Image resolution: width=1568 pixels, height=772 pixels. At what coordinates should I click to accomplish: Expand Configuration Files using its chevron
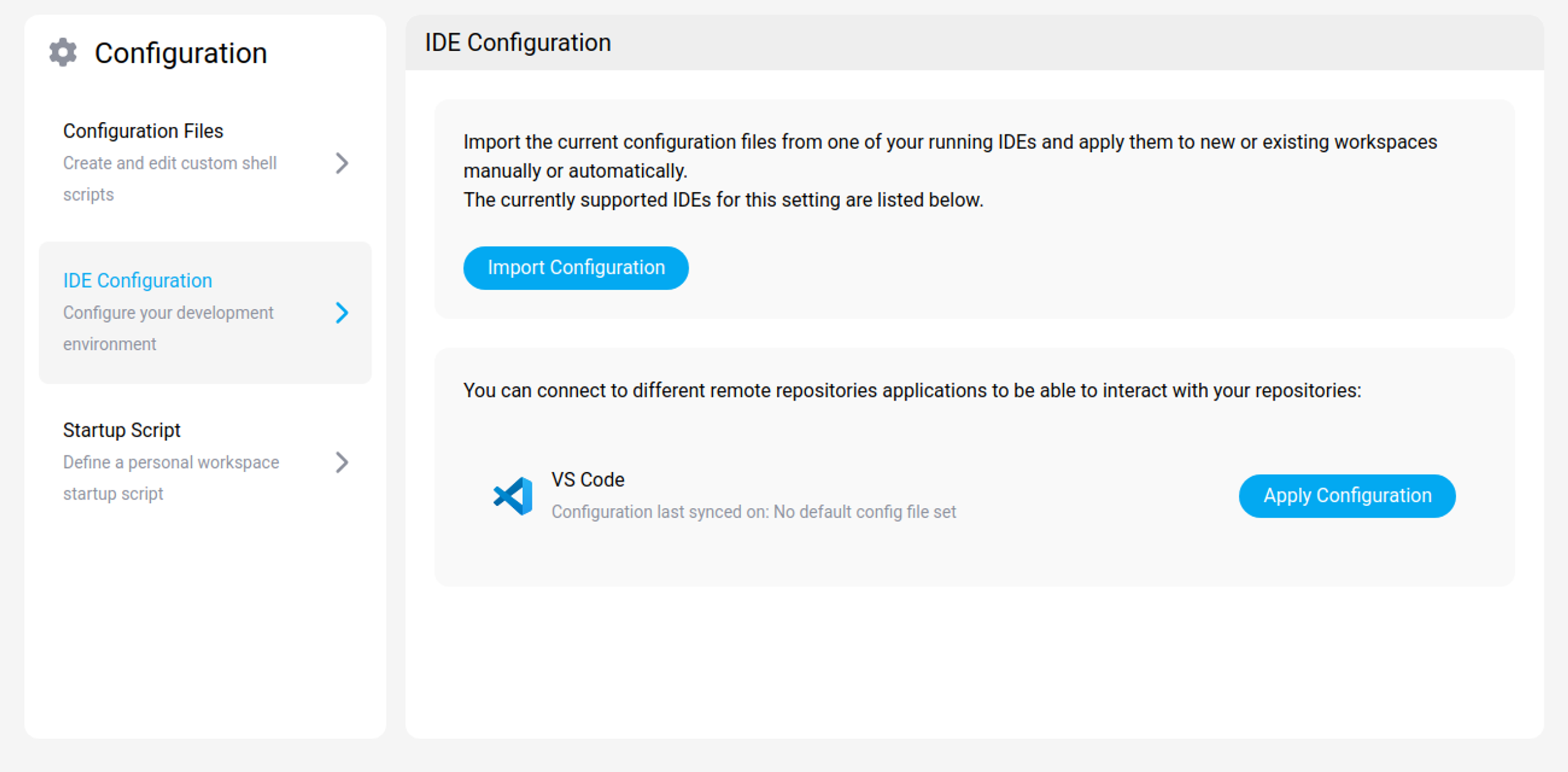(343, 163)
